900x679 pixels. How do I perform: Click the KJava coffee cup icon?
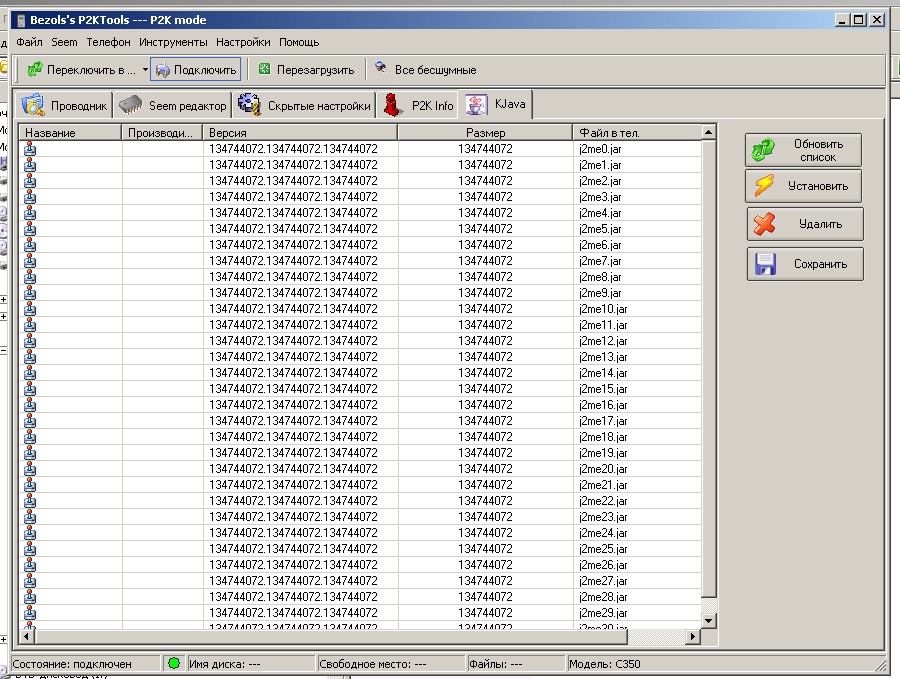coord(476,104)
